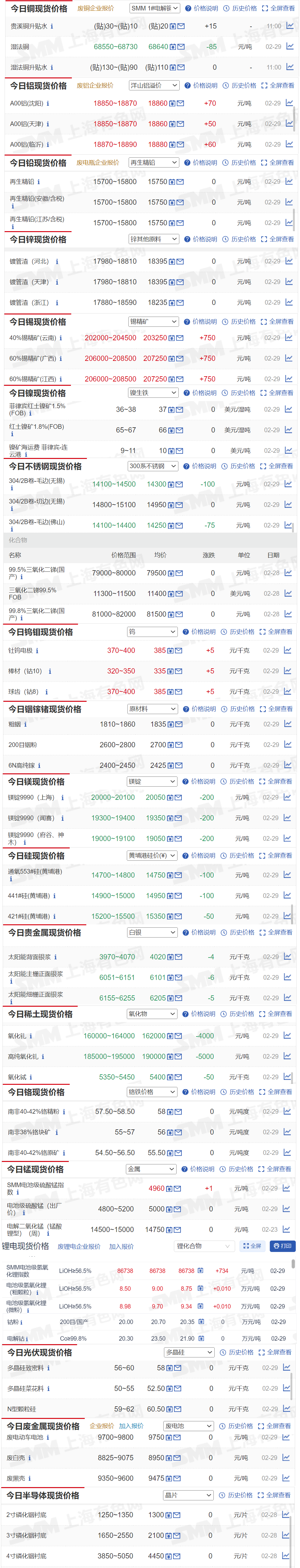Open trend chart for 441#硅(黄埔港)
The height and width of the screenshot is (1568, 300).
[288, 895]
